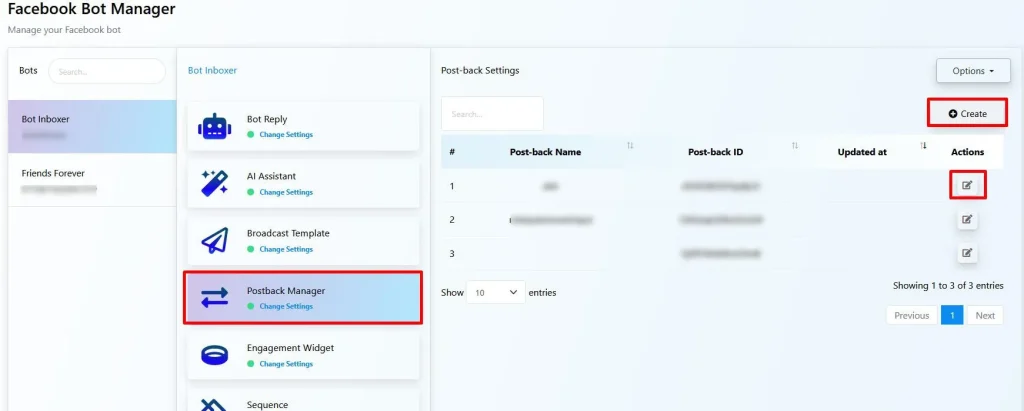Open the AI Assistant card
Image resolution: width=1024 pixels, height=411 pixels.
pyautogui.click(x=304, y=184)
